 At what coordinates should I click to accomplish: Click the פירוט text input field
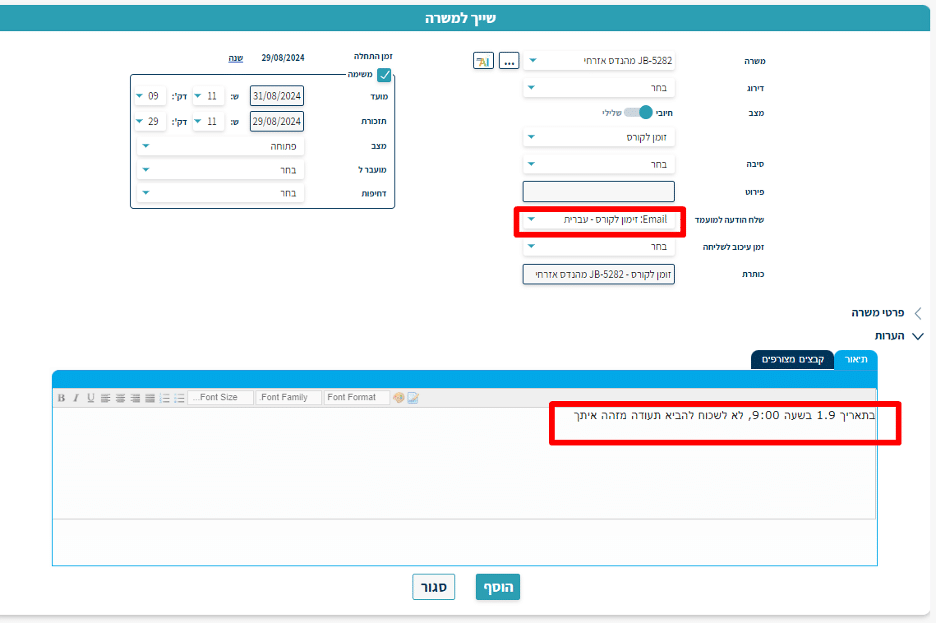pyautogui.click(x=599, y=191)
